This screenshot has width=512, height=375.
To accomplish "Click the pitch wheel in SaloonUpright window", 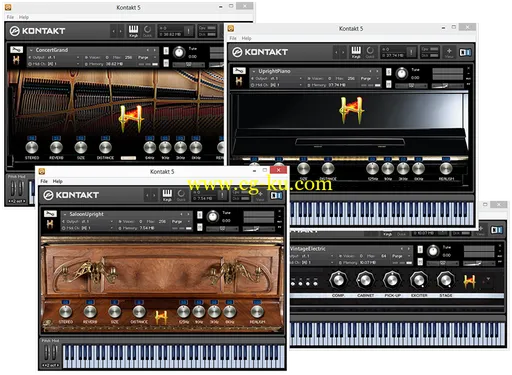I will [47, 353].
